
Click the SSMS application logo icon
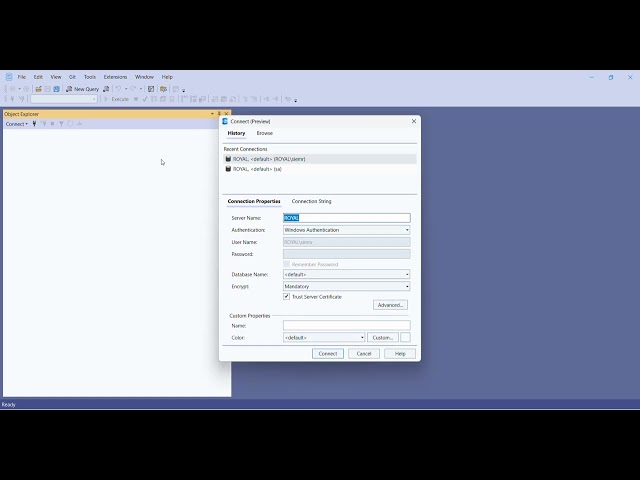click(x=9, y=77)
